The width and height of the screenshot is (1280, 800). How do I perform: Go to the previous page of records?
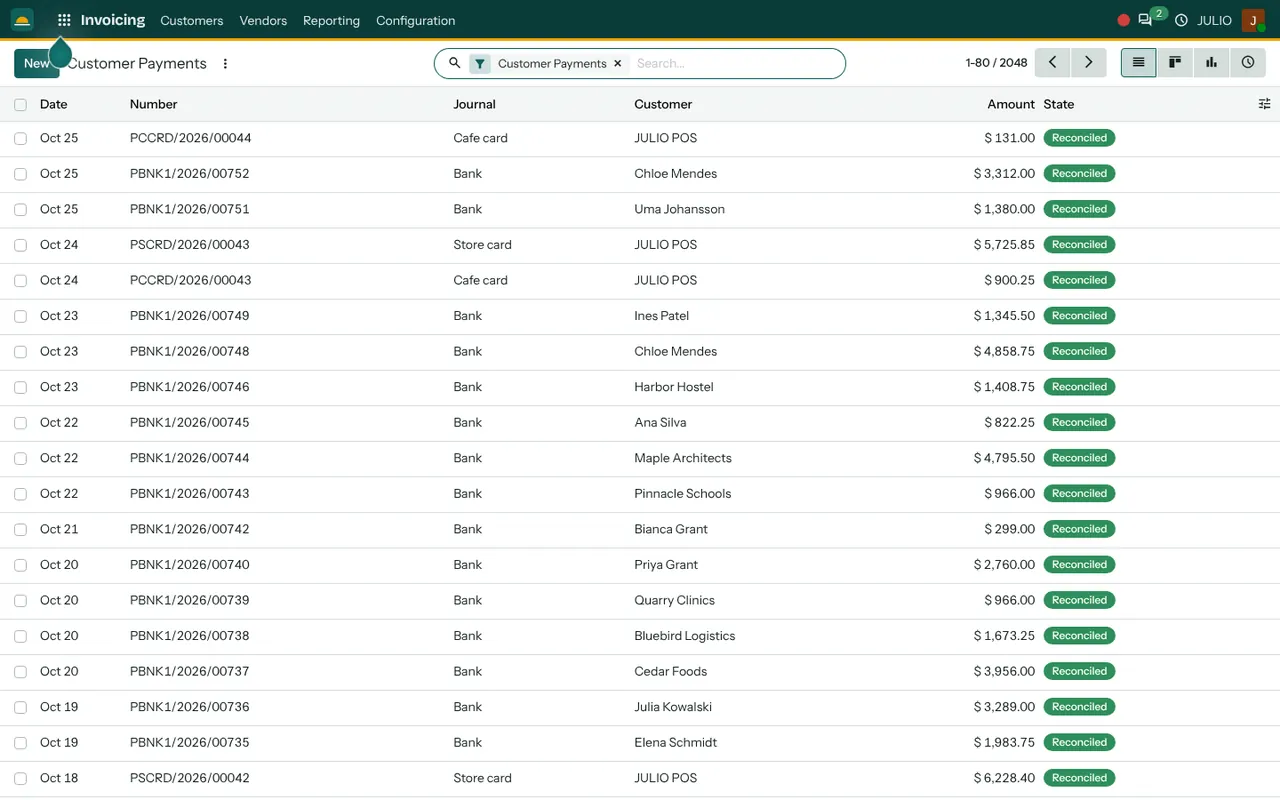point(1052,62)
